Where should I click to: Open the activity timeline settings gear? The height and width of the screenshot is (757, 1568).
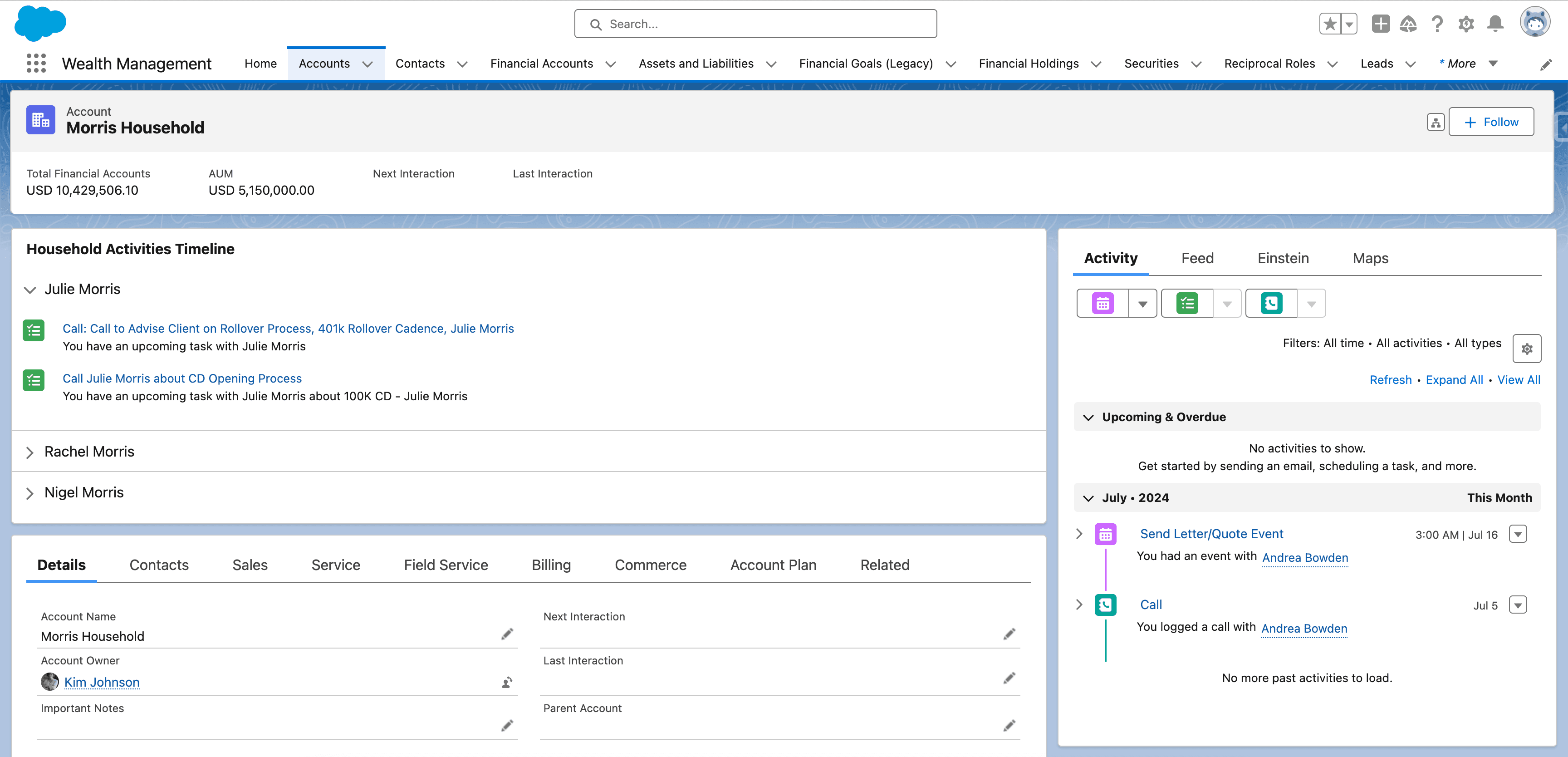click(1527, 349)
